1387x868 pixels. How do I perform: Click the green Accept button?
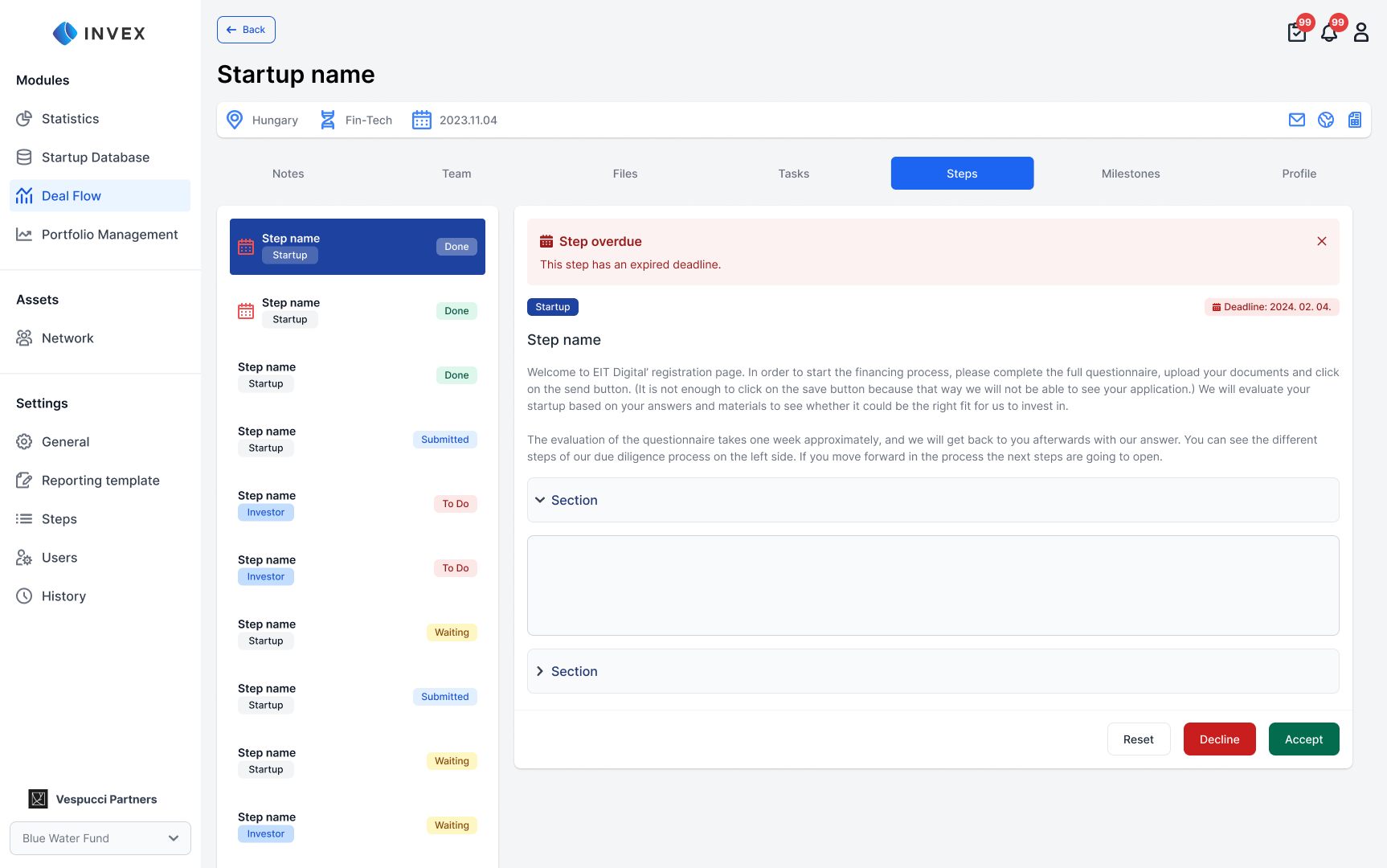tap(1303, 739)
